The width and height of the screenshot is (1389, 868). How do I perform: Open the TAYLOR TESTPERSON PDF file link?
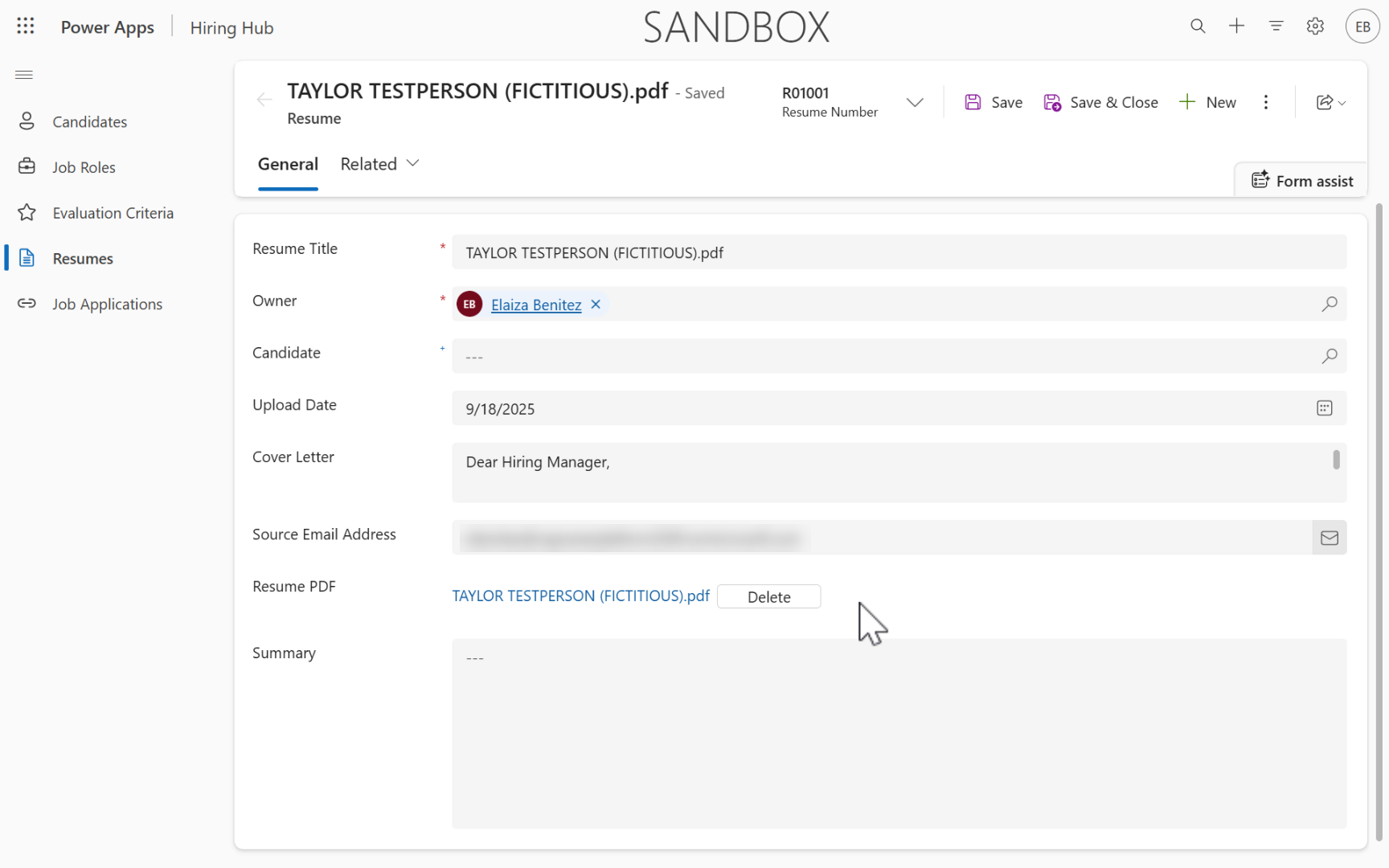580,596
